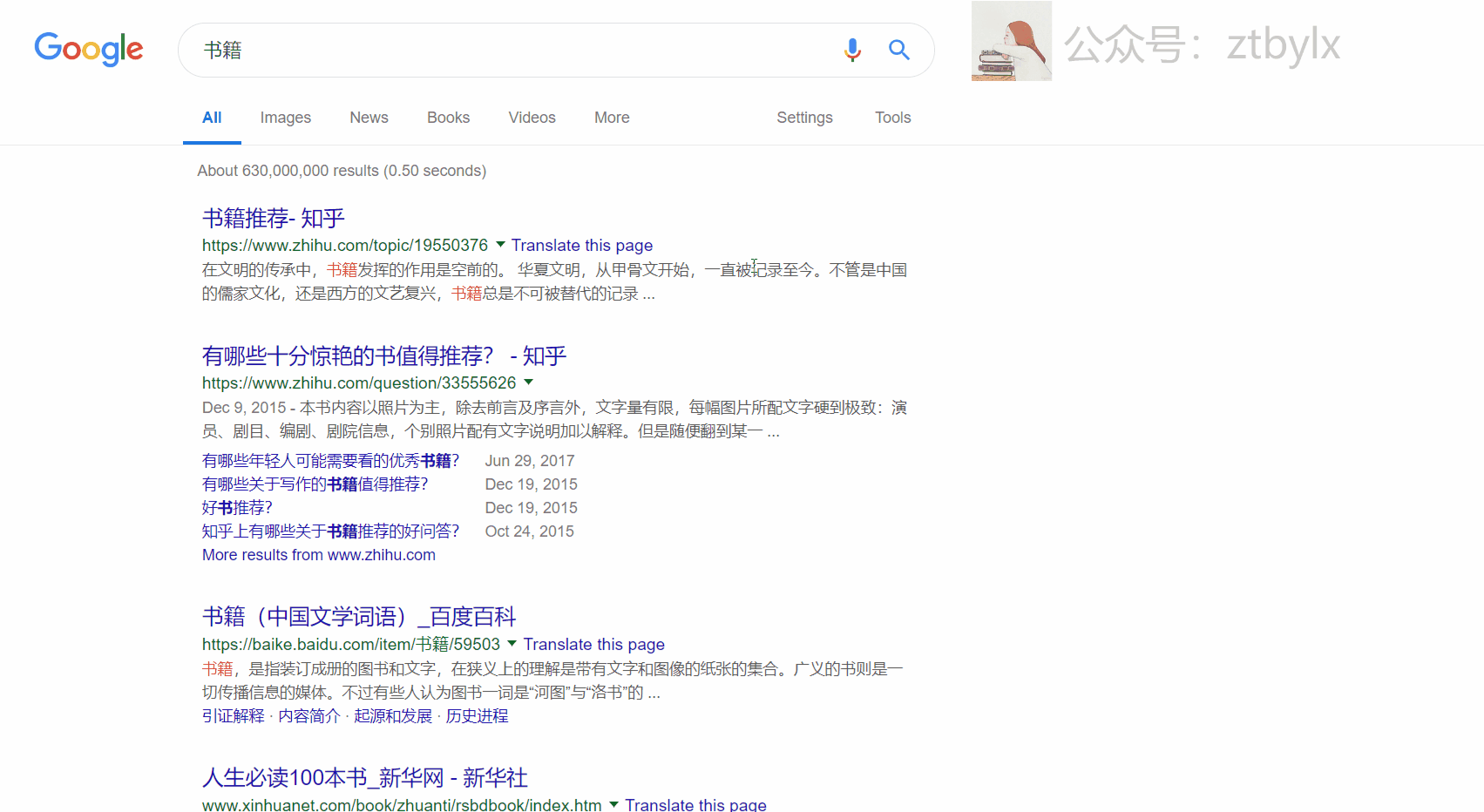Switch to the News tab
The image size is (1484, 812).
(x=369, y=118)
